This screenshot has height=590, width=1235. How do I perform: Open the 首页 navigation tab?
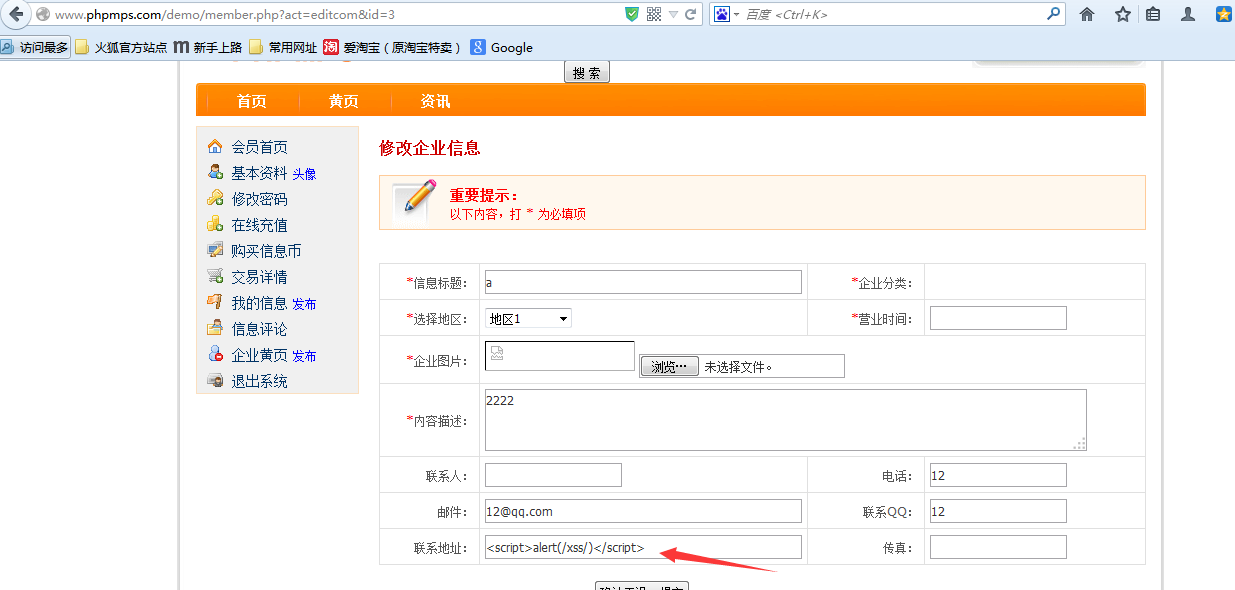click(252, 101)
